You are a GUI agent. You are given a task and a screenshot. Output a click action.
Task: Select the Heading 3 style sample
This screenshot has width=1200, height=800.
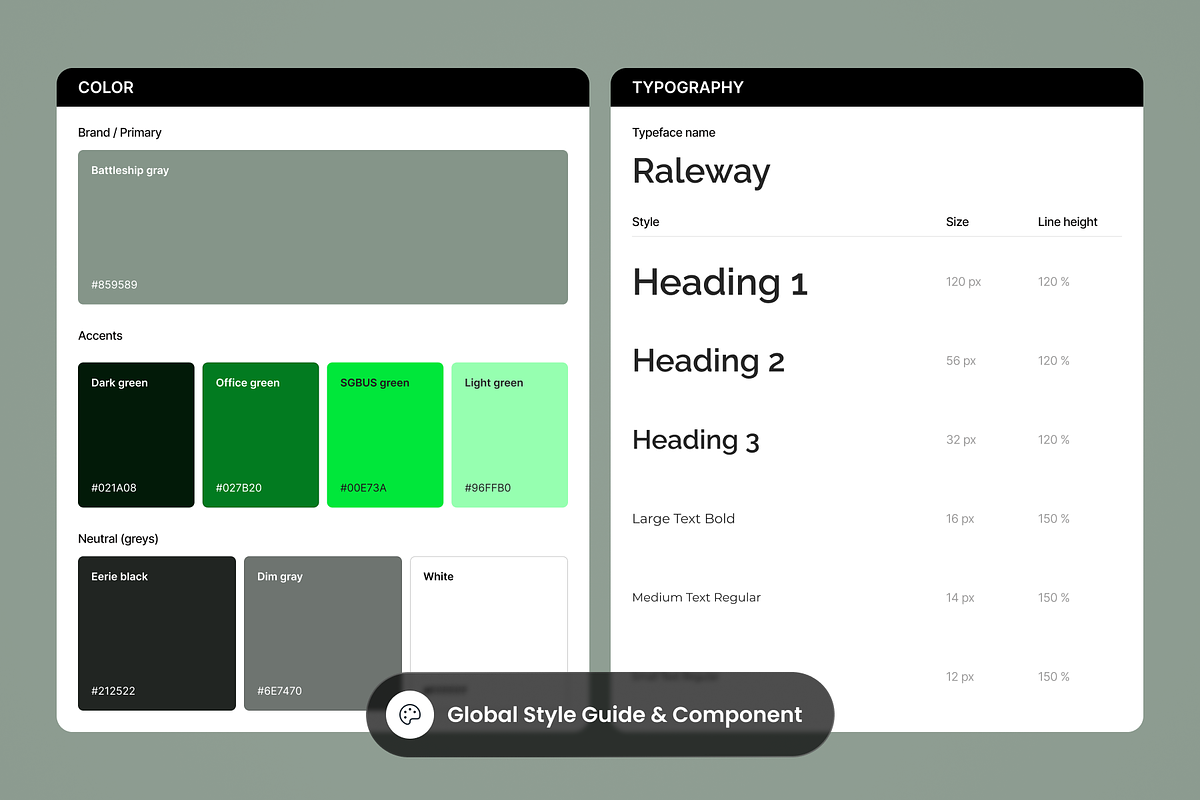696,440
